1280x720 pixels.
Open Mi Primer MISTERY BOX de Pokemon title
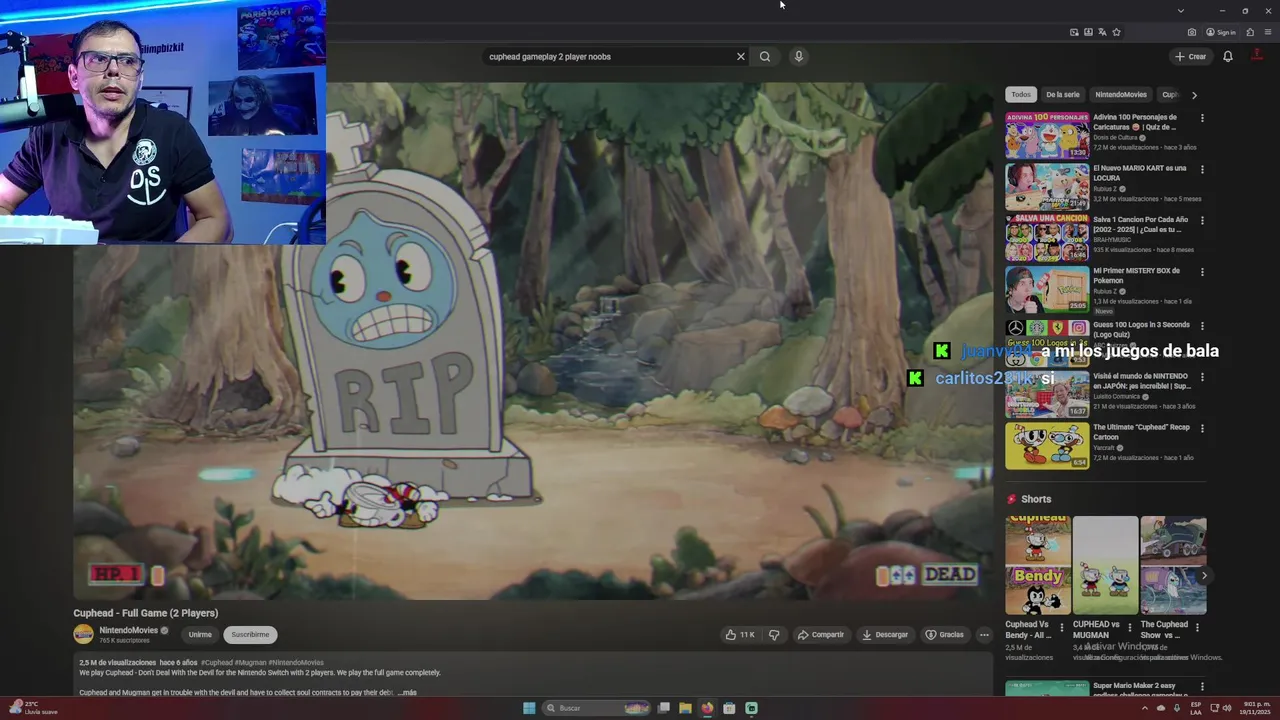tap(1136, 276)
